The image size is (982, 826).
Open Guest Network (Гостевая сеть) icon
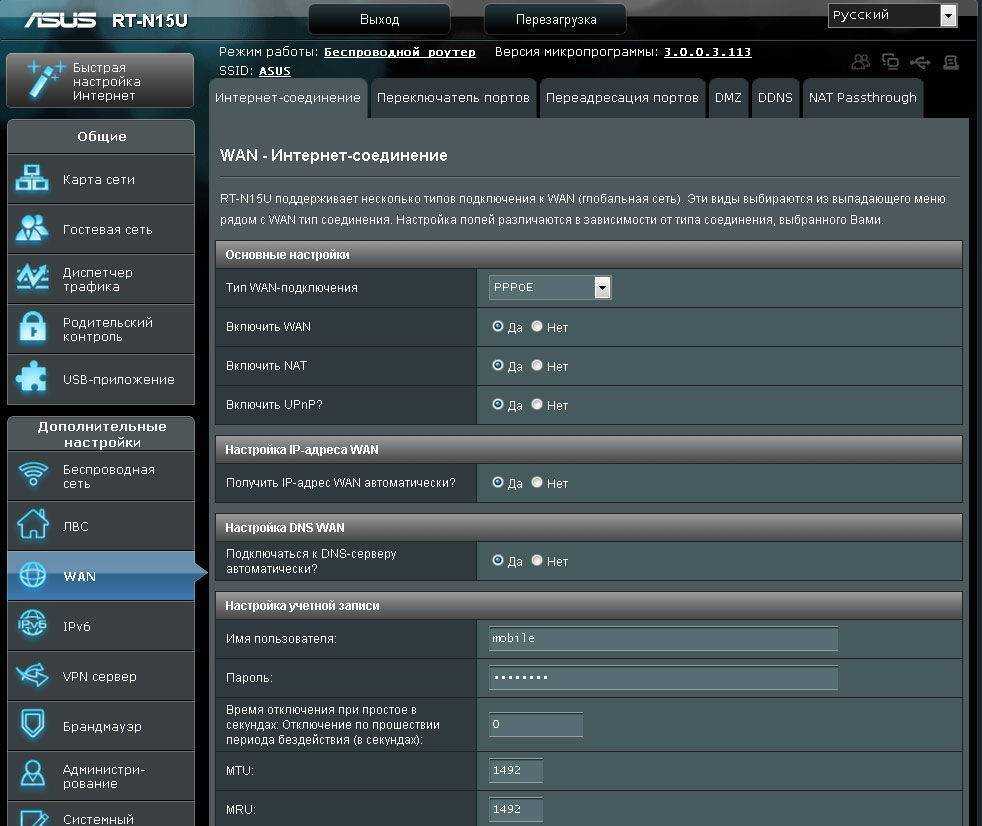click(x=32, y=229)
